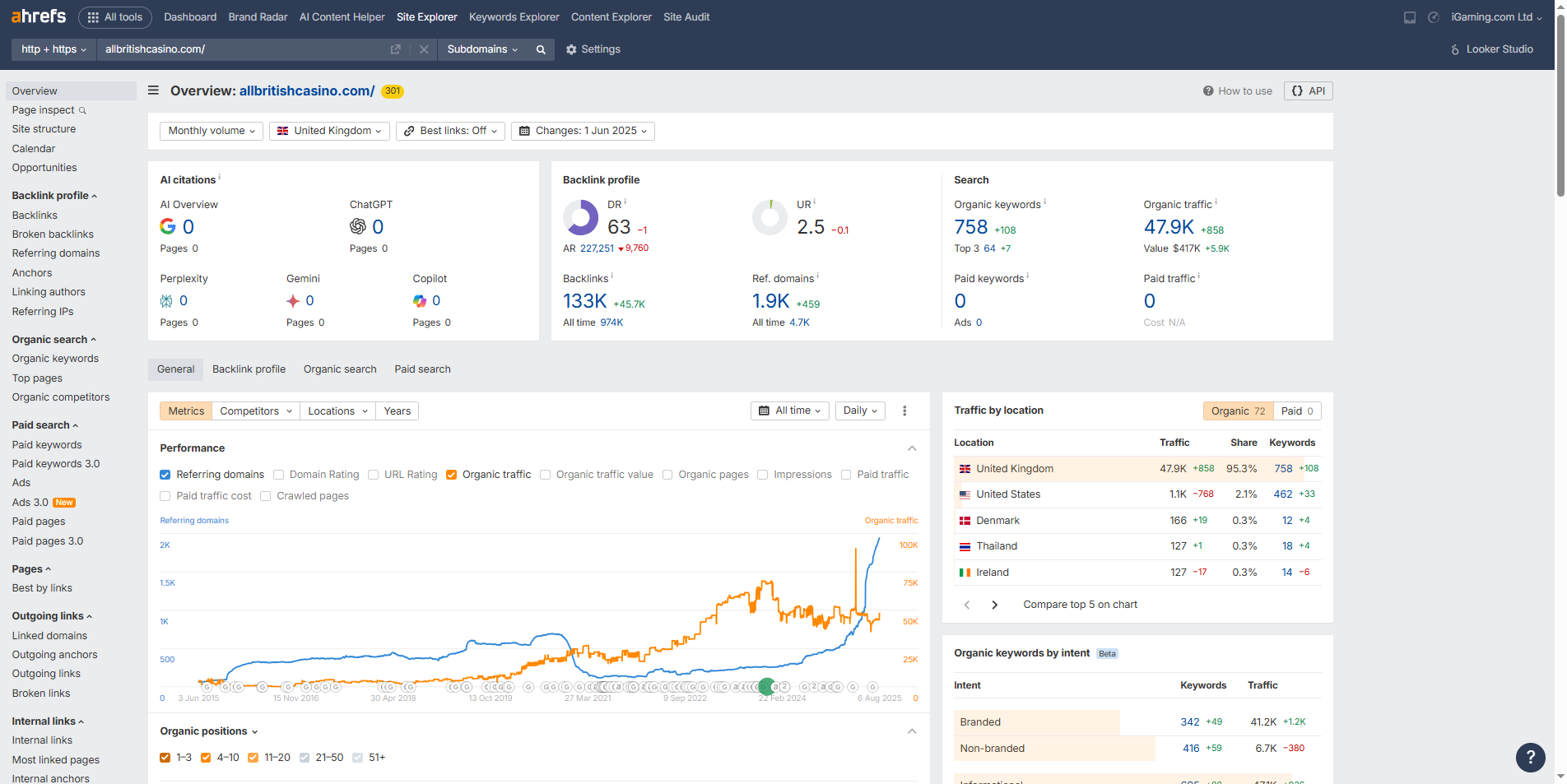Expand the United Kingdom country dropdown
The image size is (1567, 784).
329,131
